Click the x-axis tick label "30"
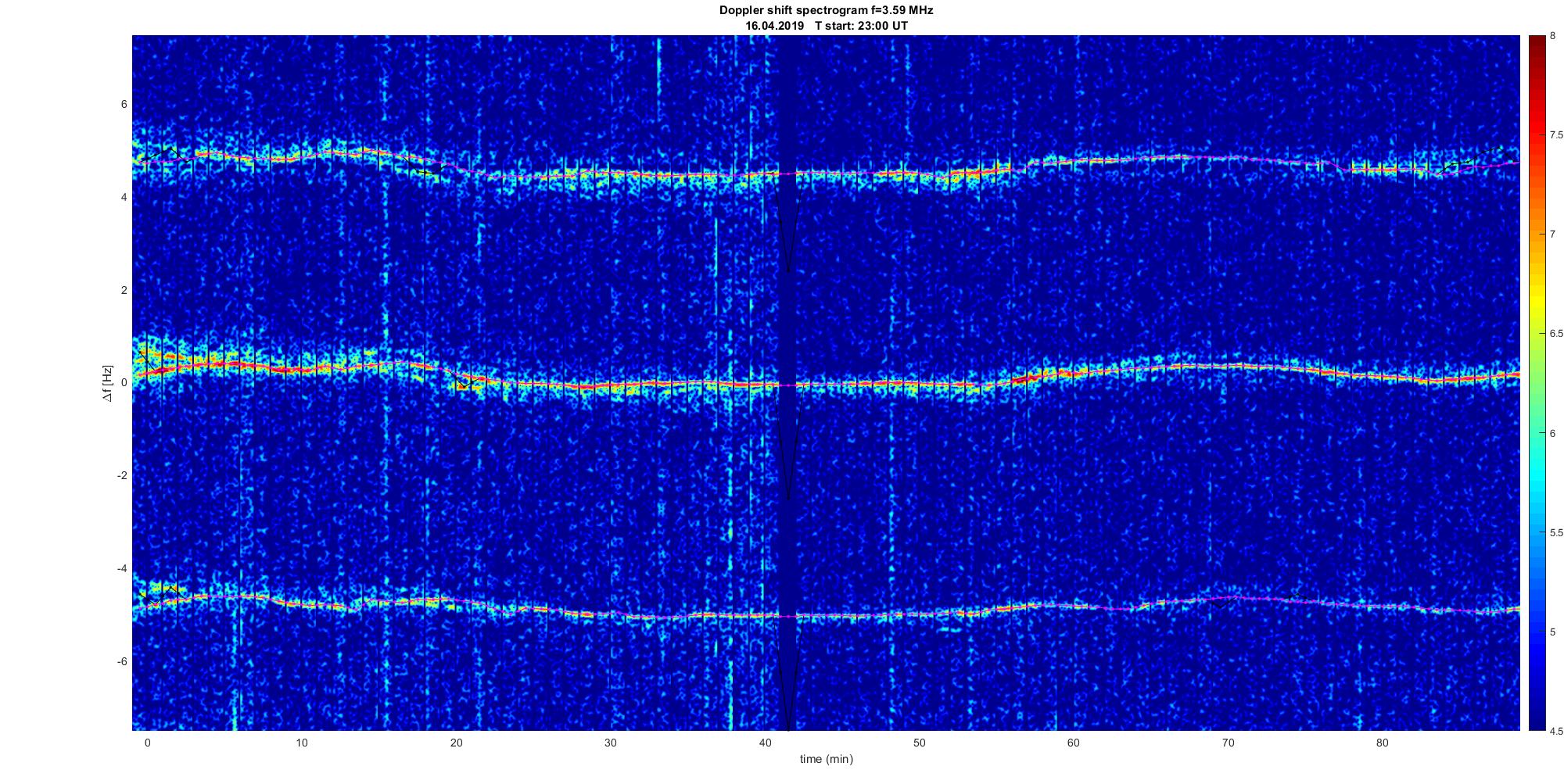 tap(611, 743)
